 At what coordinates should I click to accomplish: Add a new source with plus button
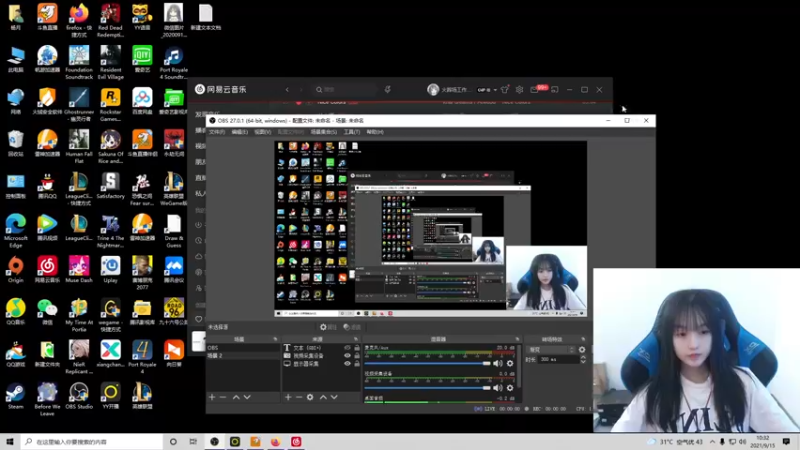tap(288, 397)
